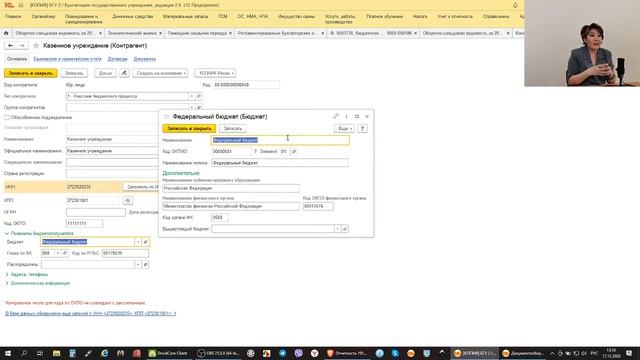Open the Элемент ОКТМО link icon in dialog

[294, 151]
